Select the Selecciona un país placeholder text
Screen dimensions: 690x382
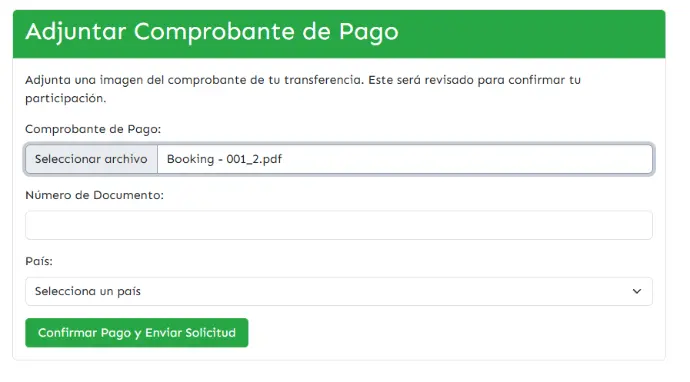[x=88, y=291]
